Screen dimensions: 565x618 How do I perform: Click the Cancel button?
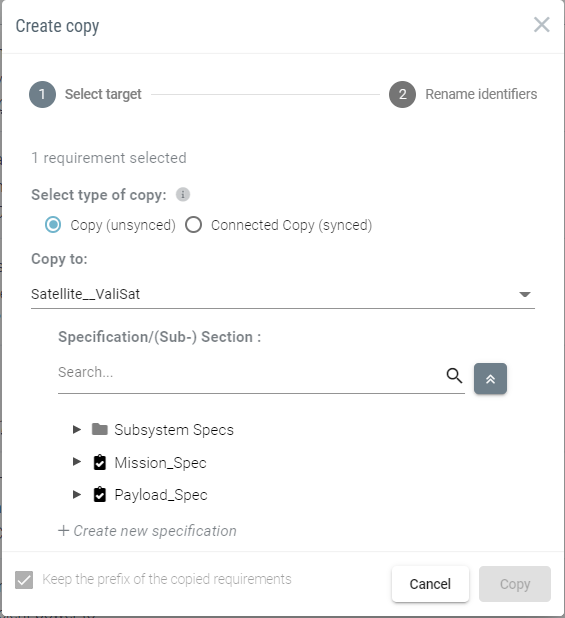[430, 584]
